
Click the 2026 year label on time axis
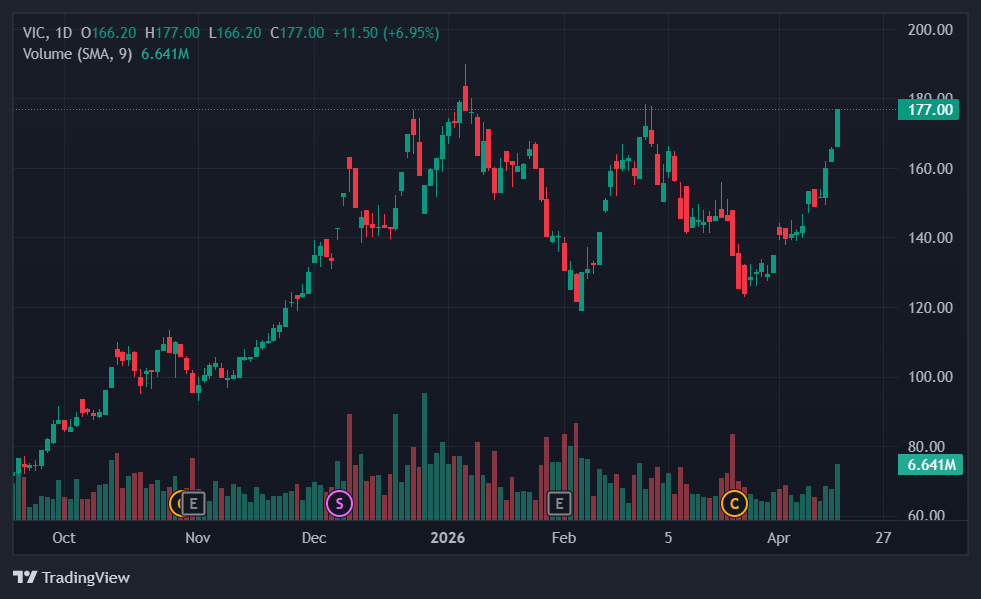447,538
